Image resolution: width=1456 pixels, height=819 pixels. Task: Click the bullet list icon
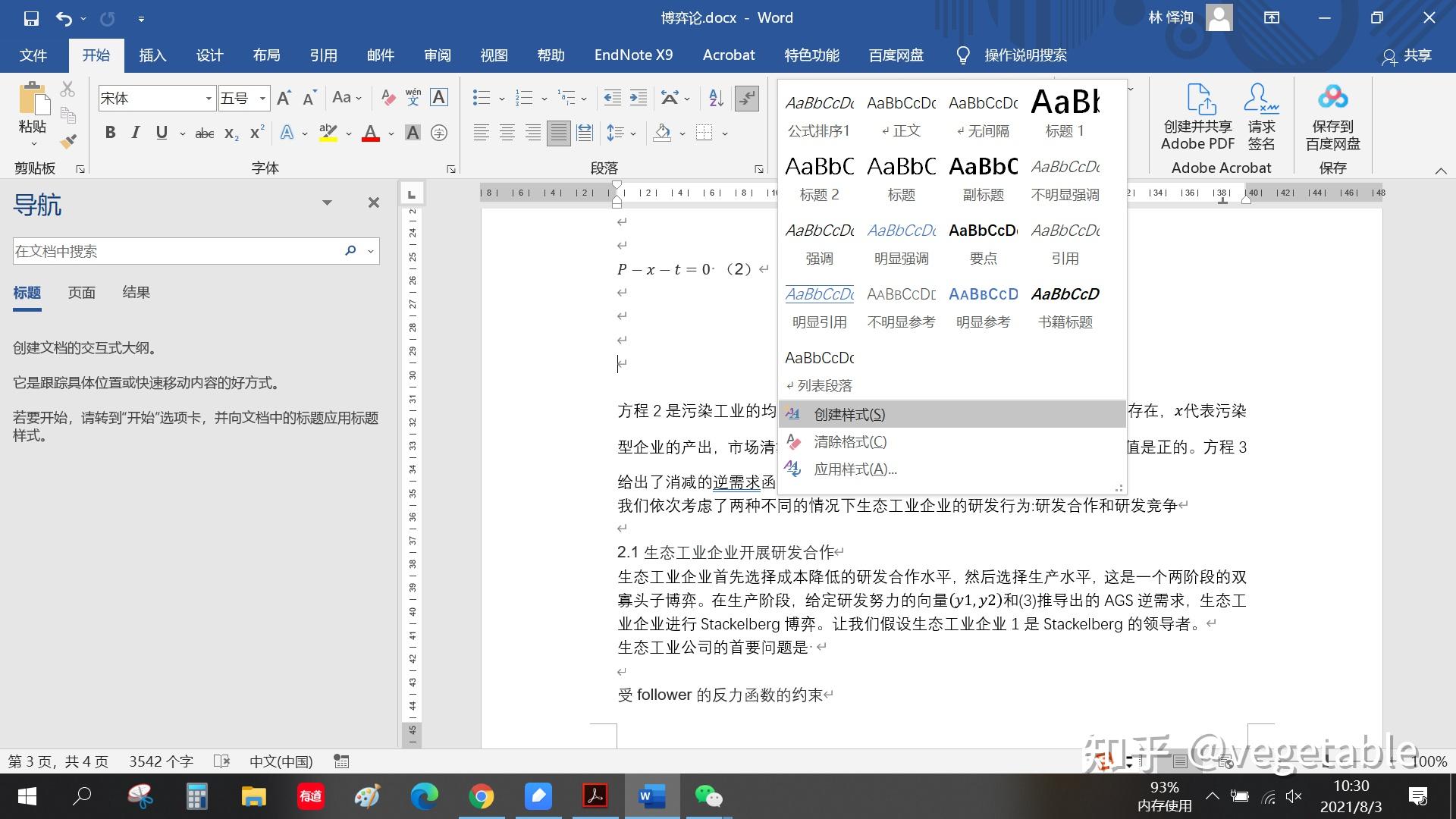(x=481, y=98)
